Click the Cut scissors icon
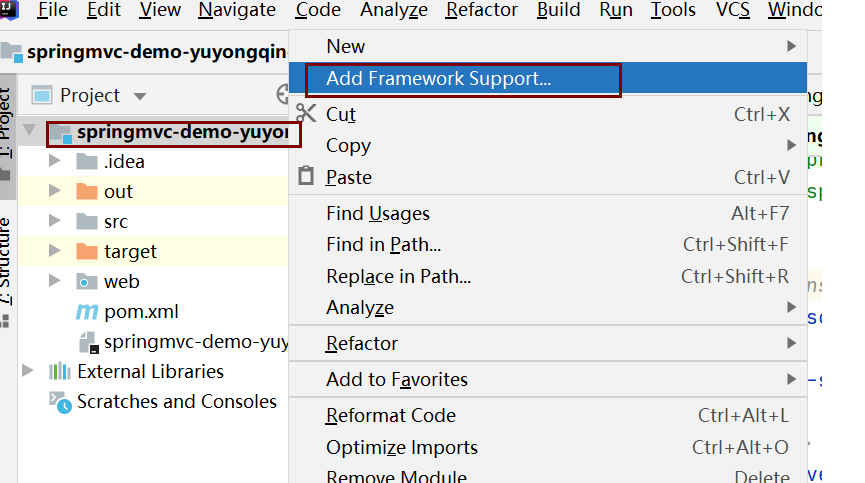Viewport: 865px width, 483px height. 307,114
